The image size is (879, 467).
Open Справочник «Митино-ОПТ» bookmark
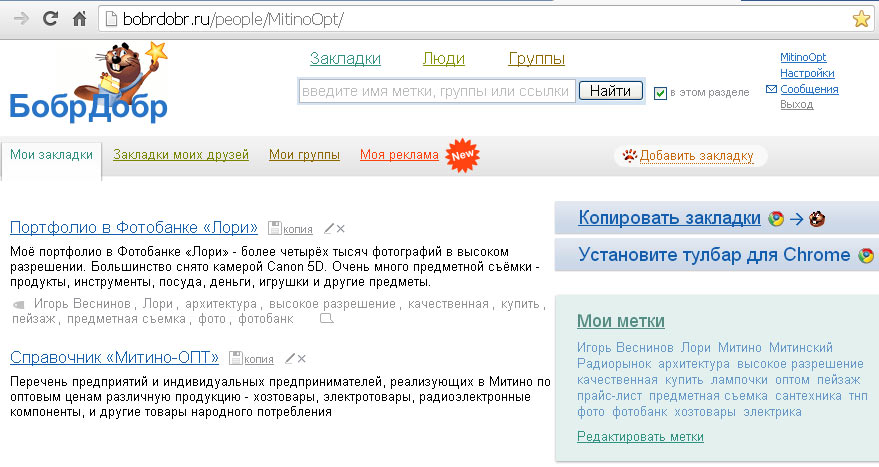tap(114, 358)
